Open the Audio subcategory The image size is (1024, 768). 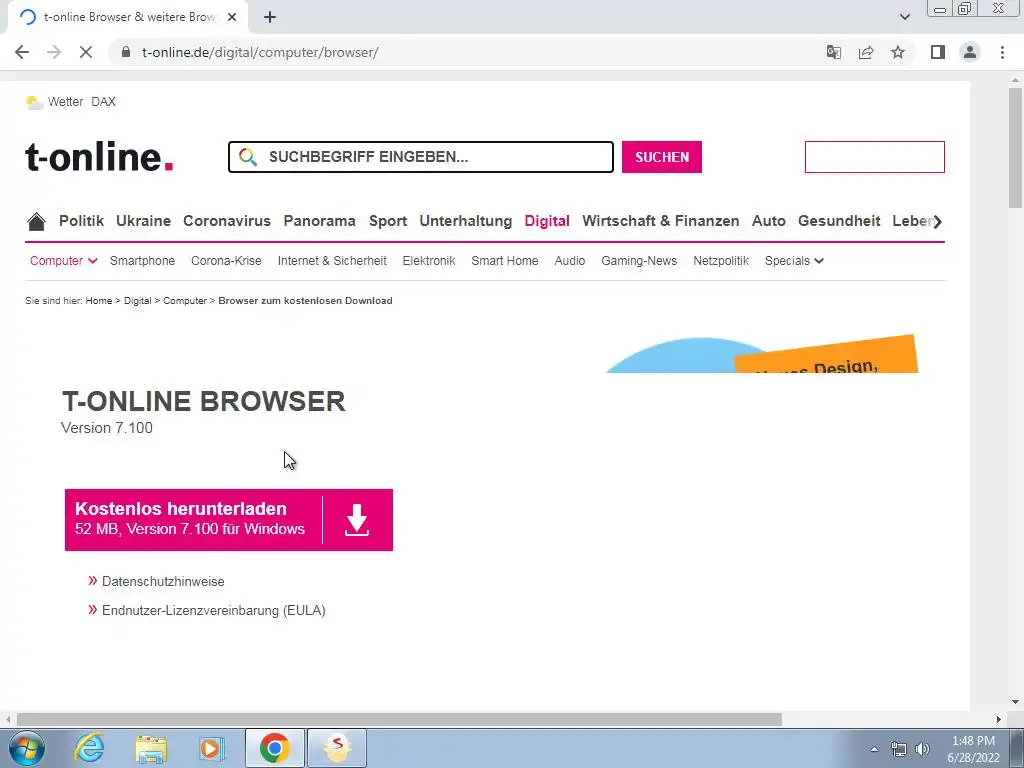(569, 261)
